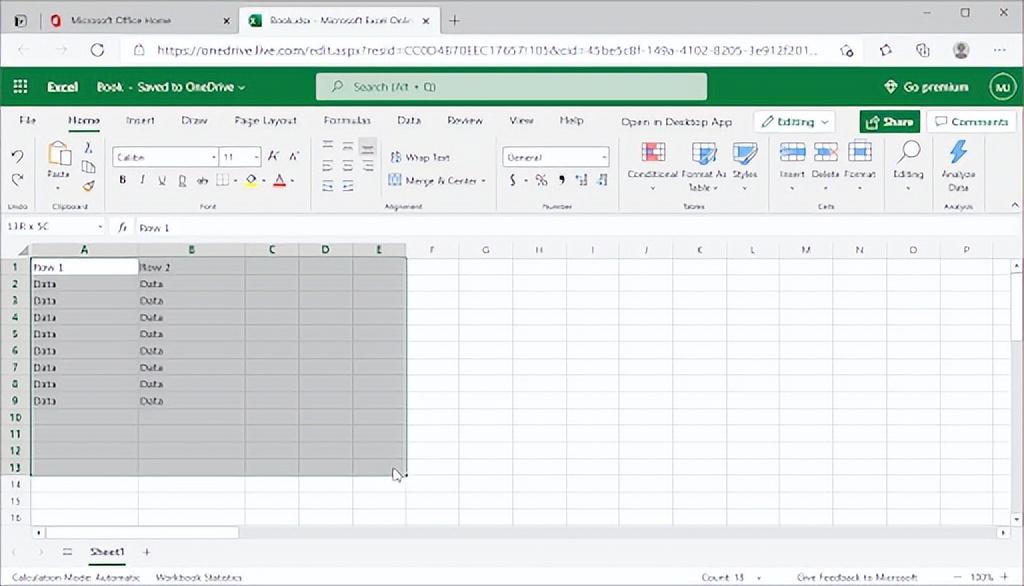The height and width of the screenshot is (586, 1024).
Task: Increase indent
Action: (348, 187)
